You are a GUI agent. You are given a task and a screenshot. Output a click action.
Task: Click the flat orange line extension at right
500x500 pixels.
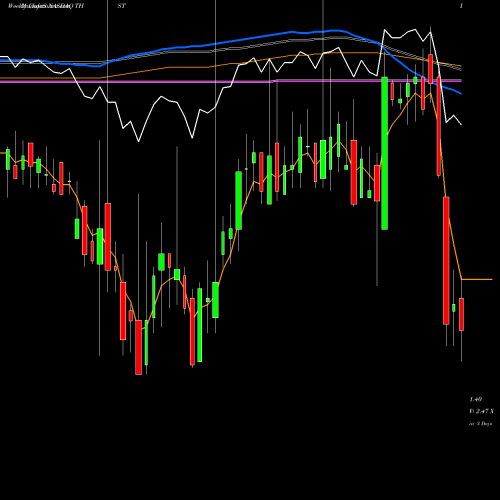tap(477, 279)
